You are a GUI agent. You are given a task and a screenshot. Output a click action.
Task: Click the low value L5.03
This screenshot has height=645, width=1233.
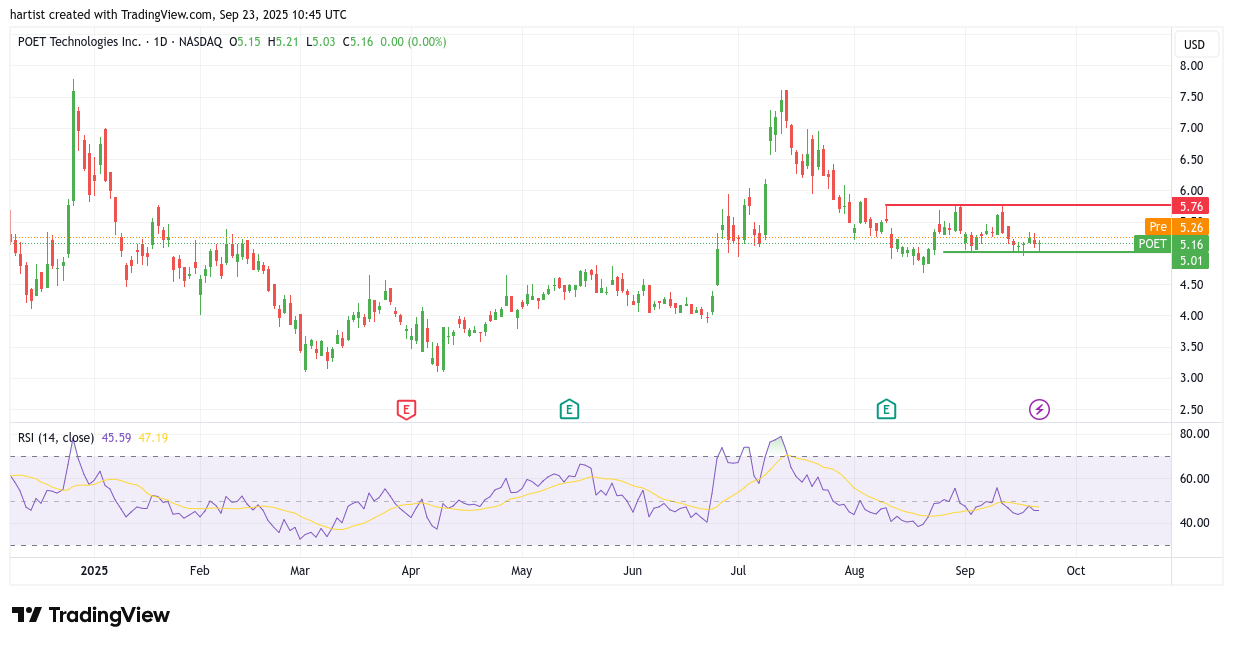pyautogui.click(x=320, y=42)
